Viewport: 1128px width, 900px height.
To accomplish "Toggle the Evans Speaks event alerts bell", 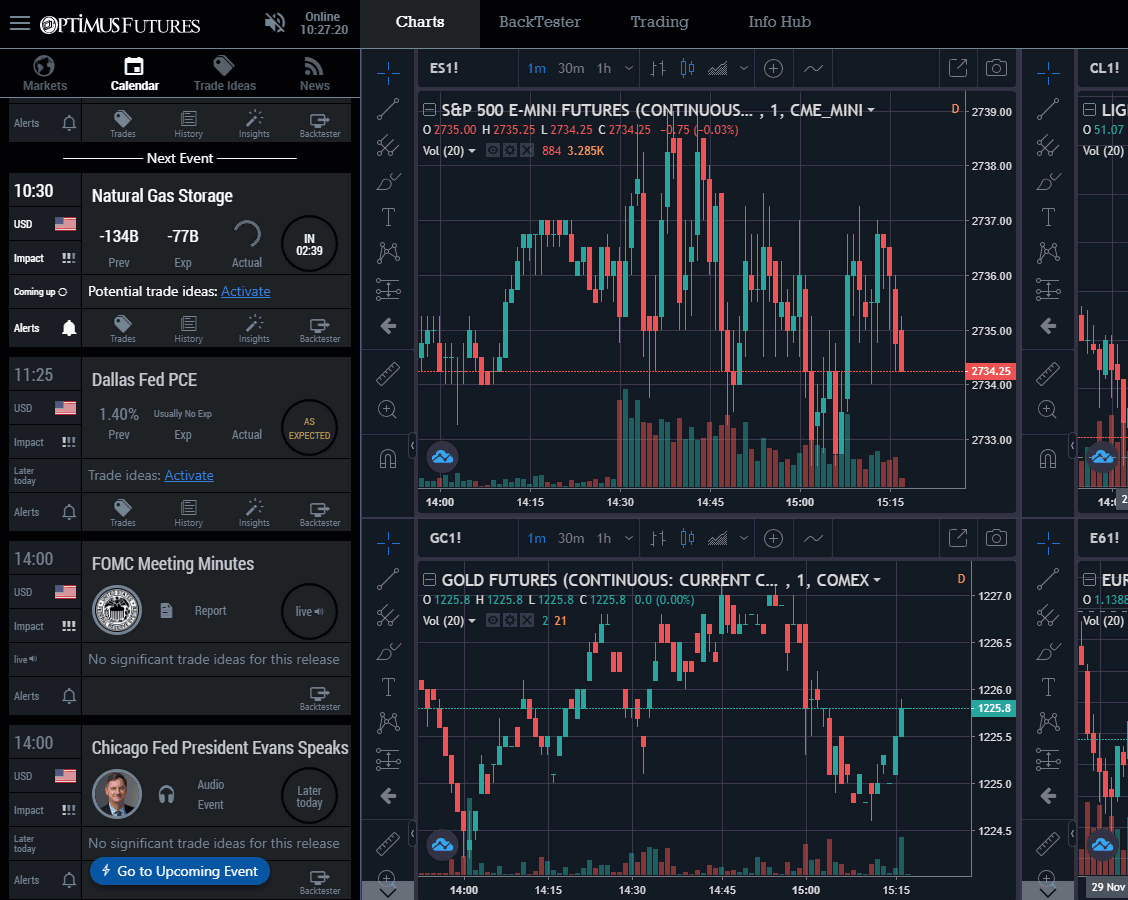I will 69,880.
